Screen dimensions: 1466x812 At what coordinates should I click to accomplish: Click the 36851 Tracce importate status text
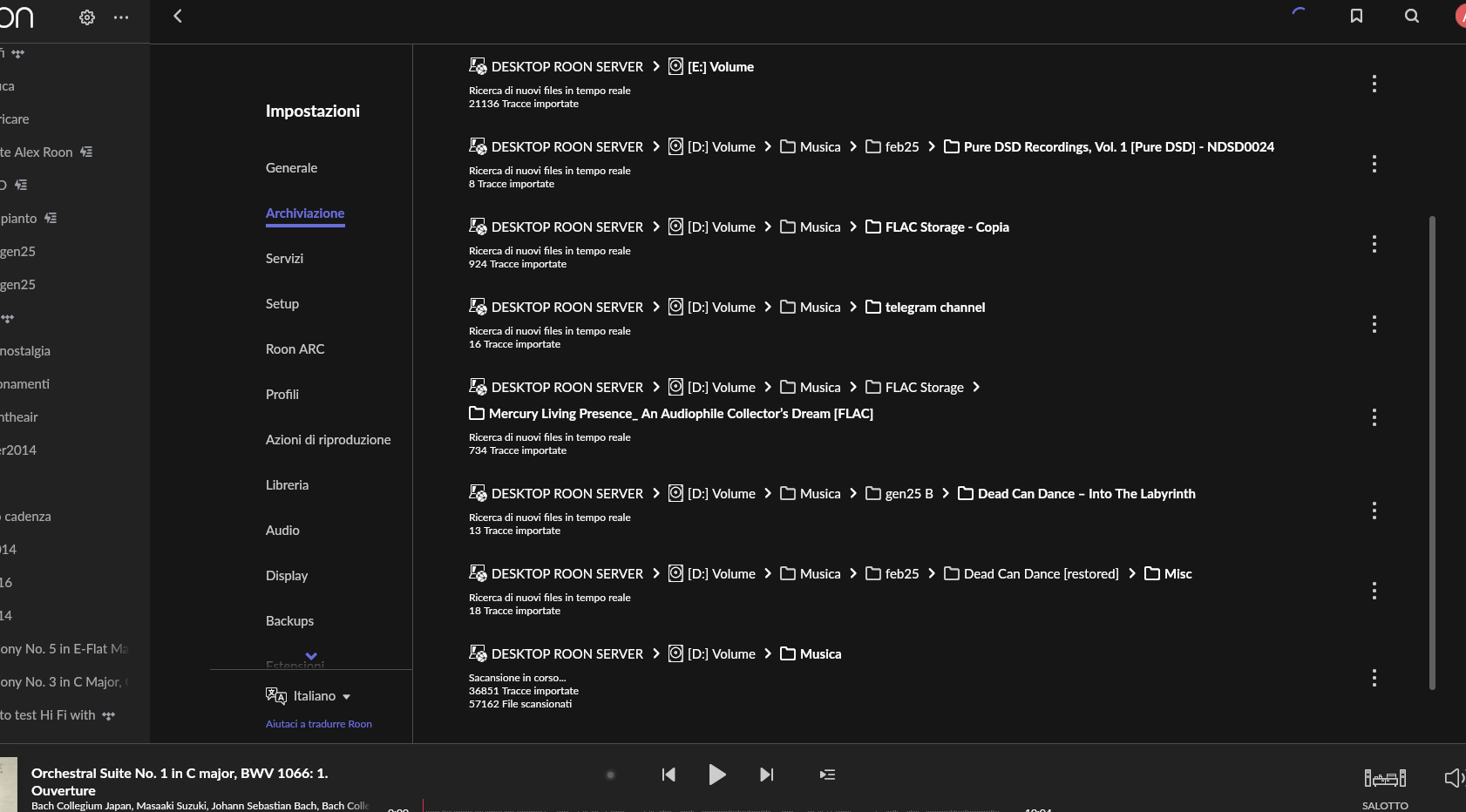[524, 691]
